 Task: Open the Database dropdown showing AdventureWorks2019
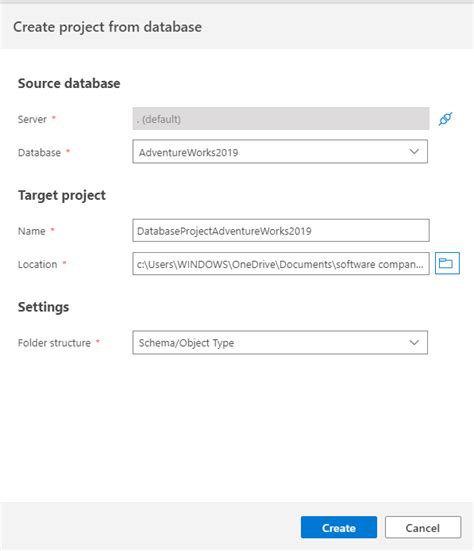tap(280, 152)
